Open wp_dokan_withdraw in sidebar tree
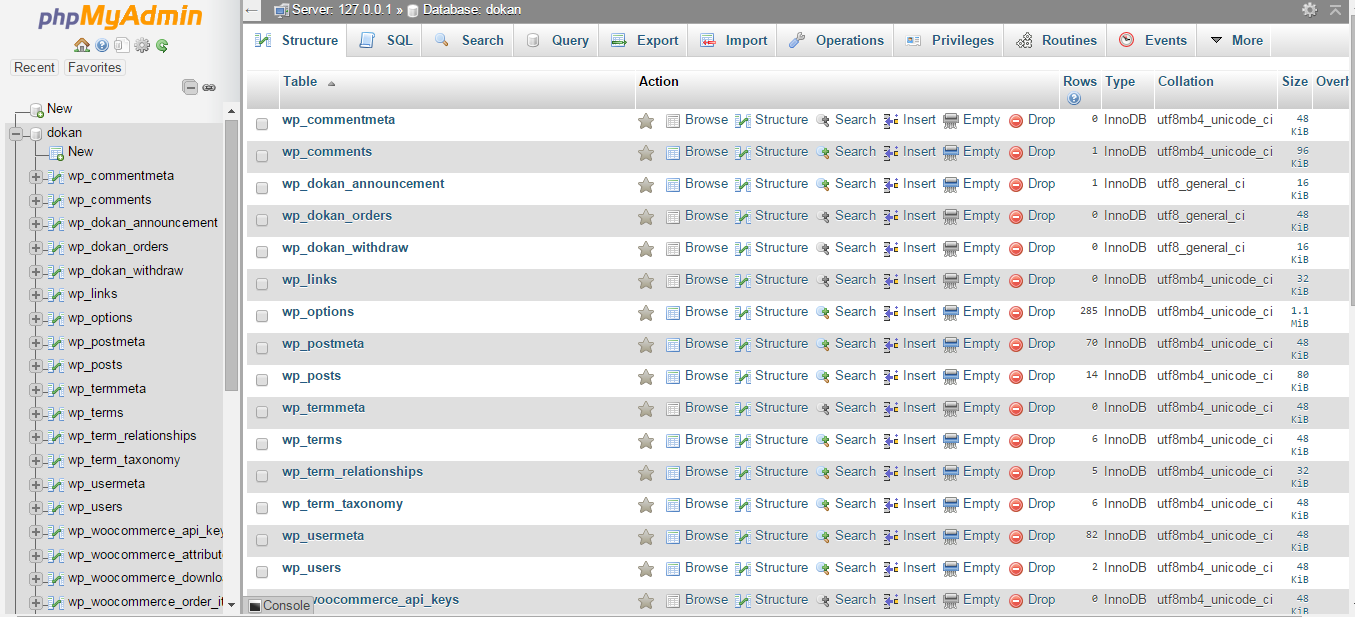The image size is (1355, 617). (x=125, y=271)
